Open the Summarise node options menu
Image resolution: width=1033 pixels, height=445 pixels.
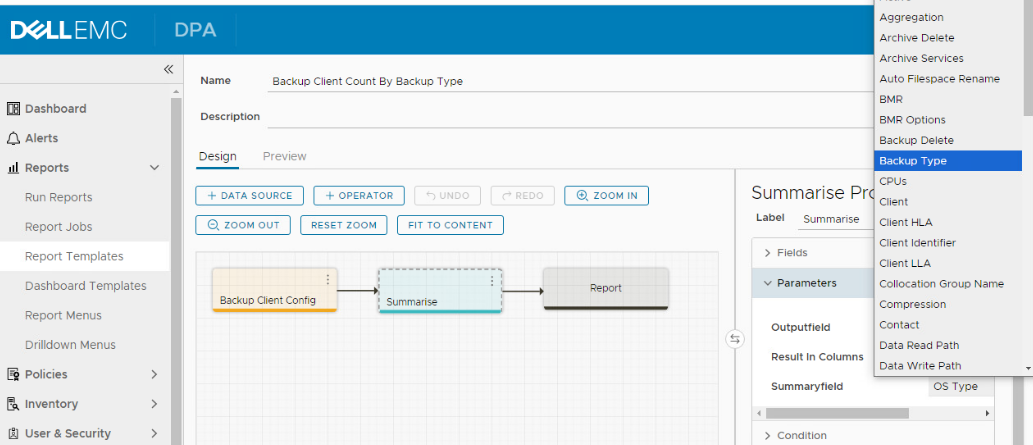point(491,281)
